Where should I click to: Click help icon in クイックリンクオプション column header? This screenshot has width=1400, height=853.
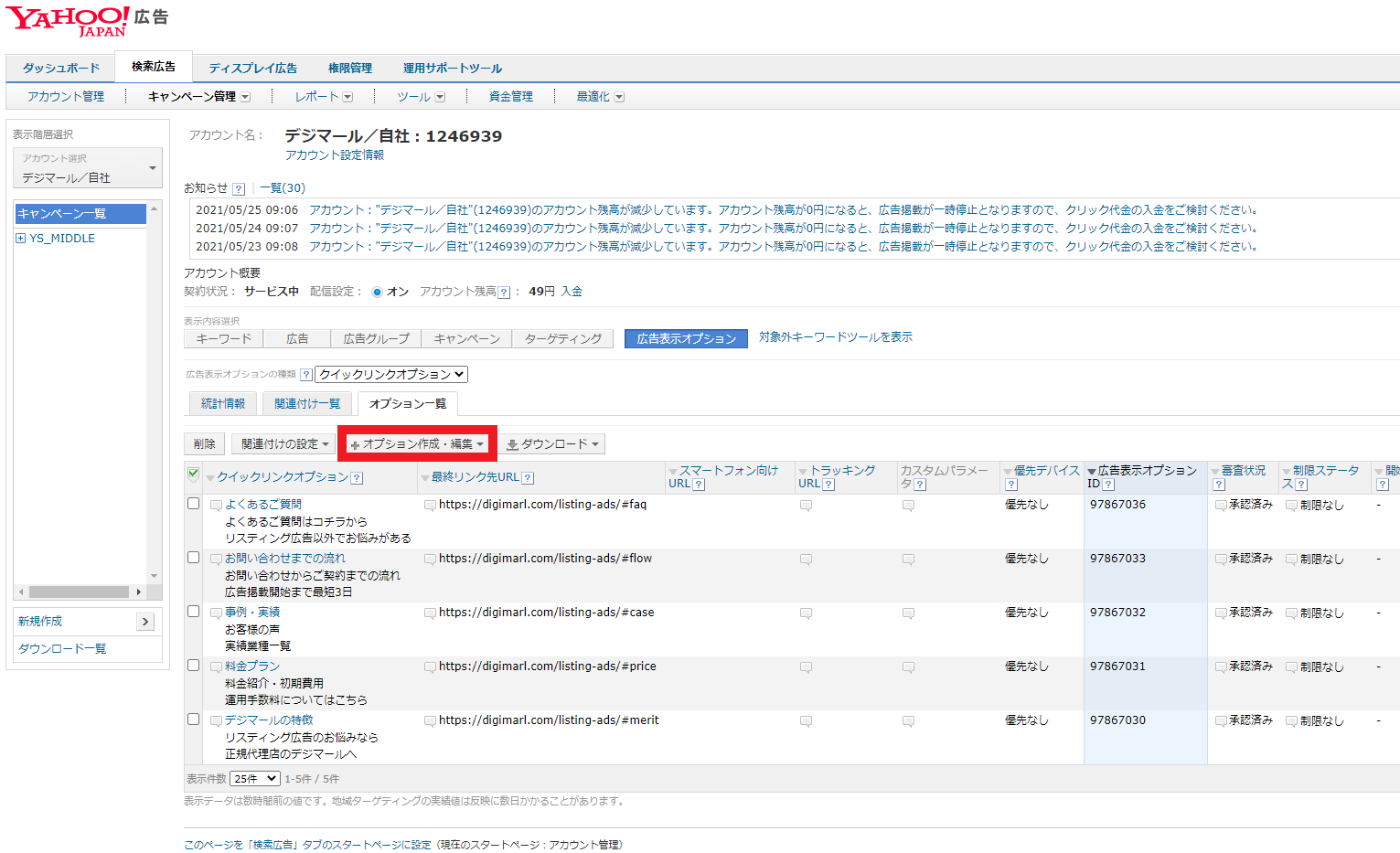pos(357,478)
